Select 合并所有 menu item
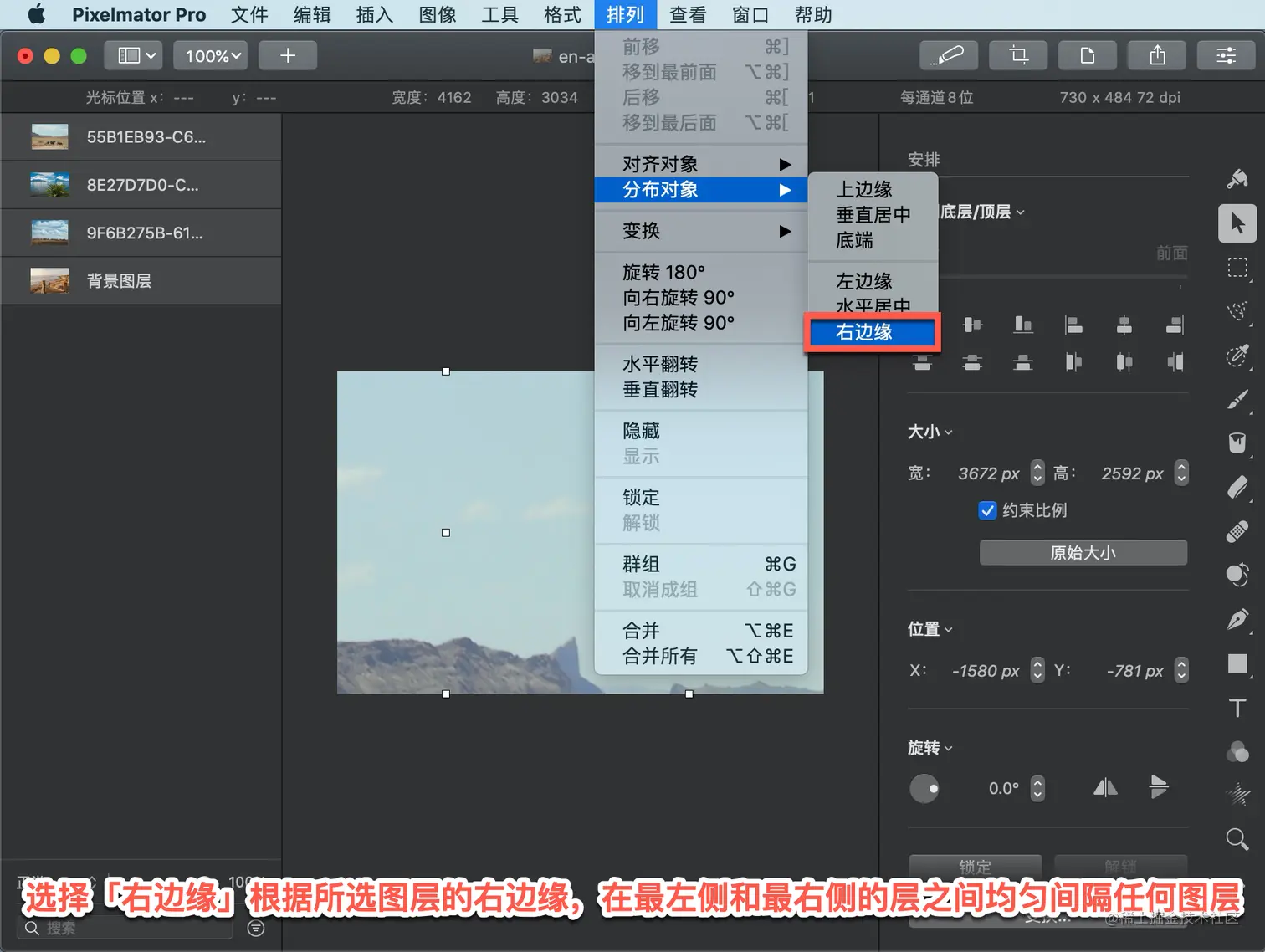 [701, 656]
